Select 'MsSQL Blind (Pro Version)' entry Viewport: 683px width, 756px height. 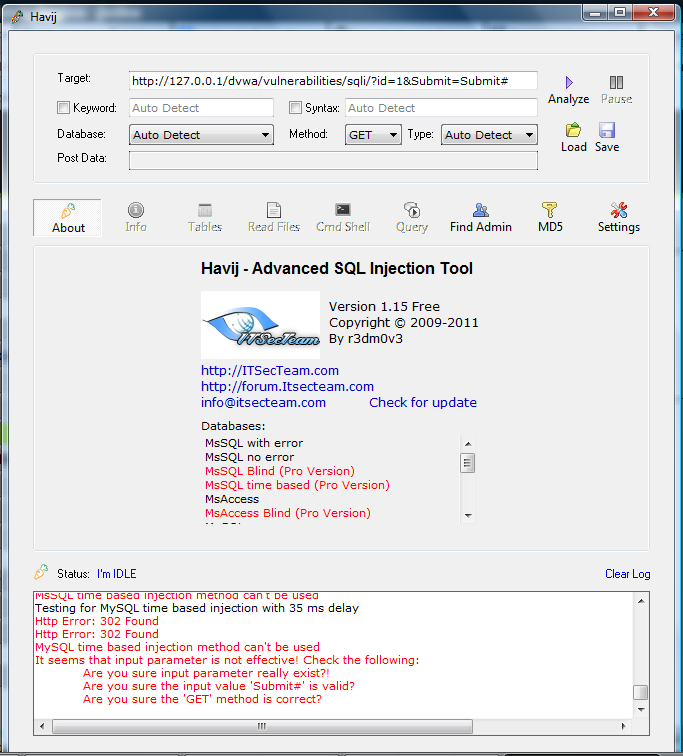[280, 471]
